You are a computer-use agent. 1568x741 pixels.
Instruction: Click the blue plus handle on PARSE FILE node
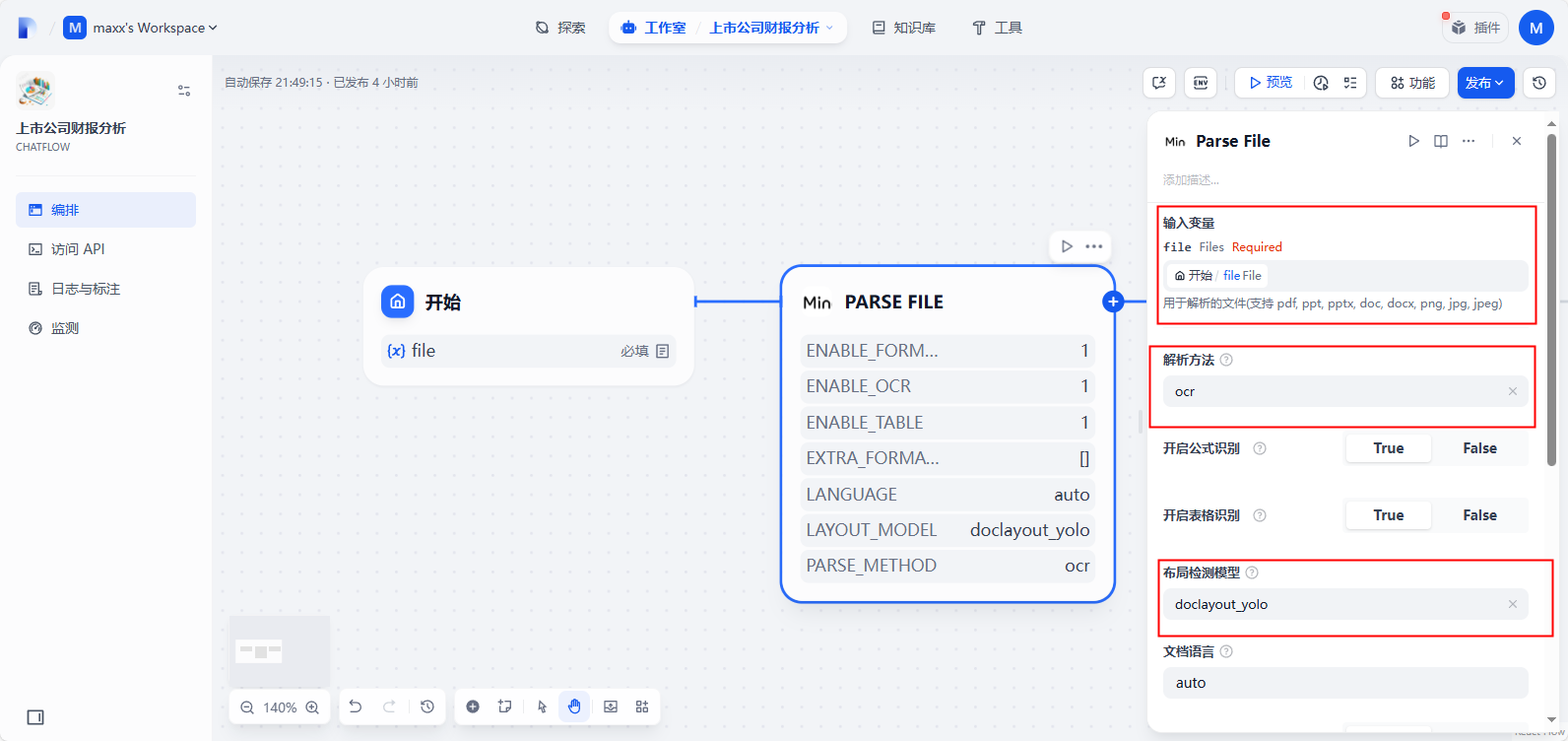(x=1113, y=302)
